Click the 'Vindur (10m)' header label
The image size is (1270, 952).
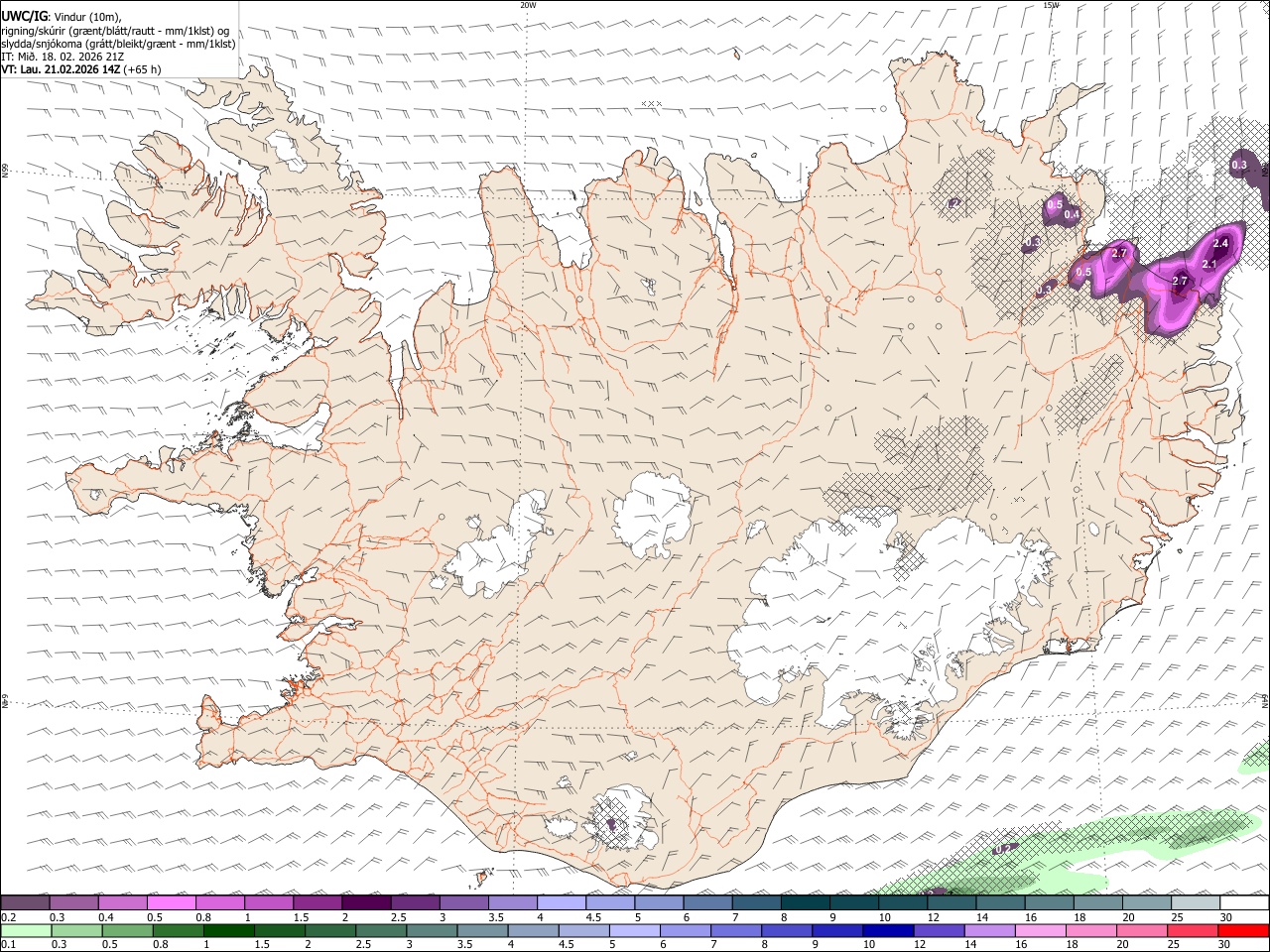point(87,17)
